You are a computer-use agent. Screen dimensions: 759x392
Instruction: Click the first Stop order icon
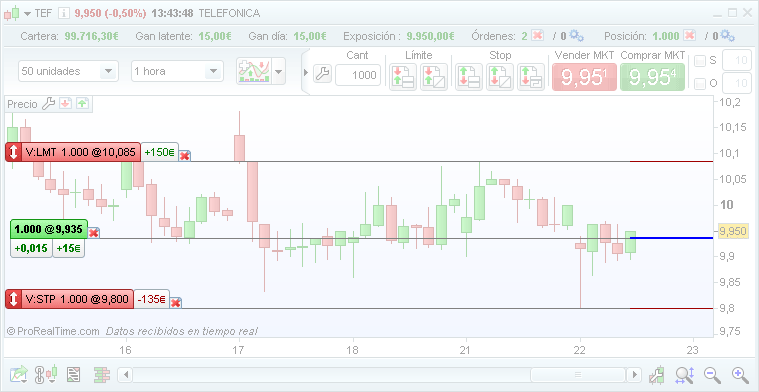pos(469,77)
